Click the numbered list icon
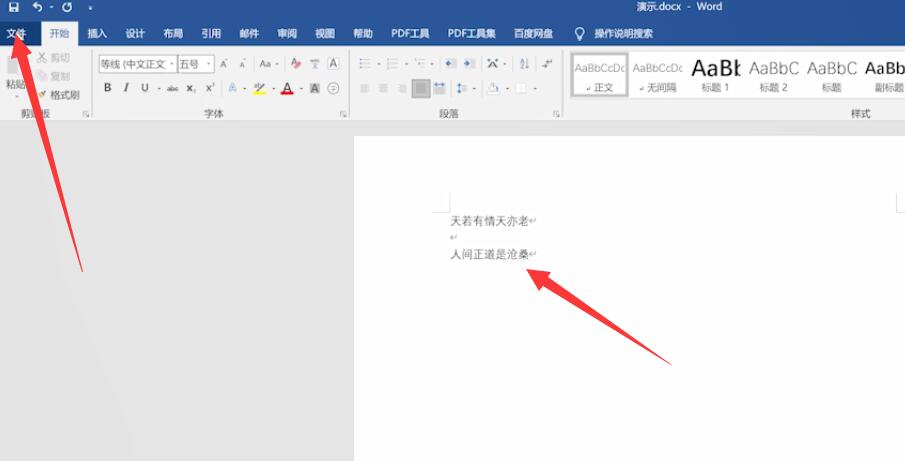The width and height of the screenshot is (905, 461). pyautogui.click(x=392, y=63)
